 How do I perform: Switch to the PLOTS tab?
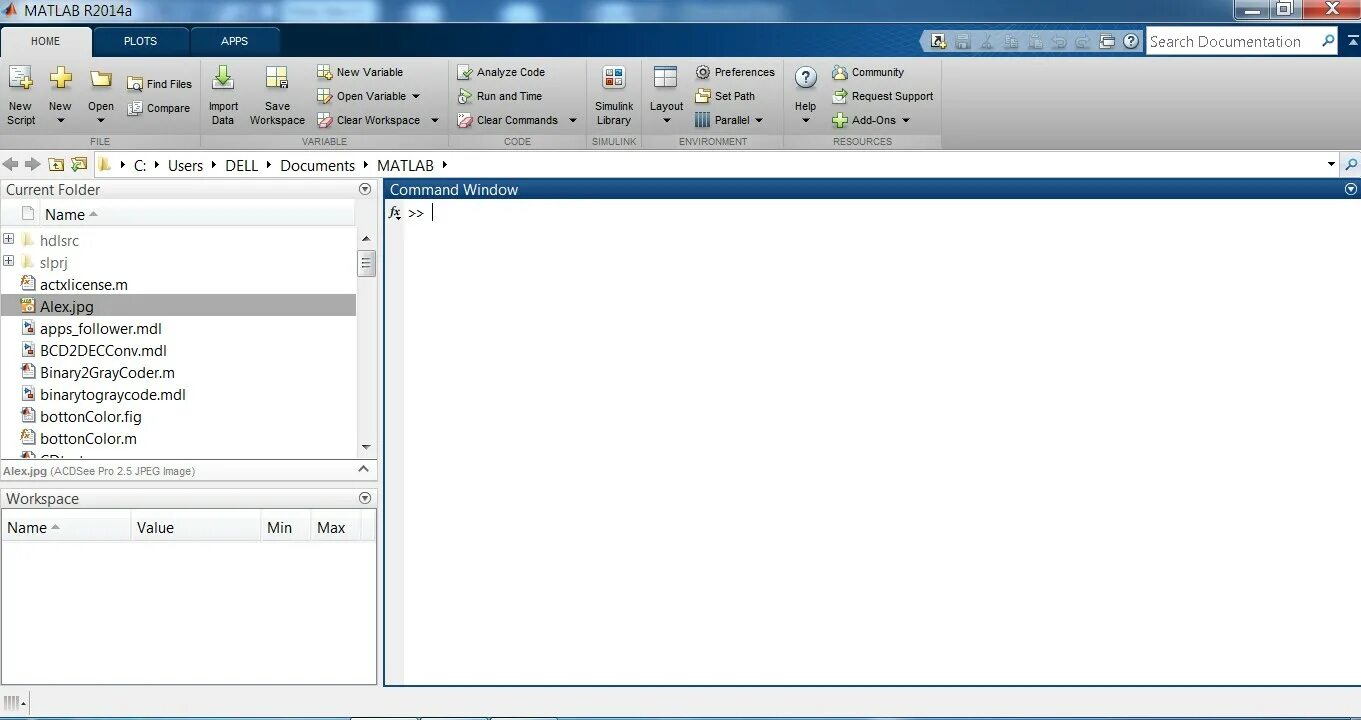[x=140, y=41]
